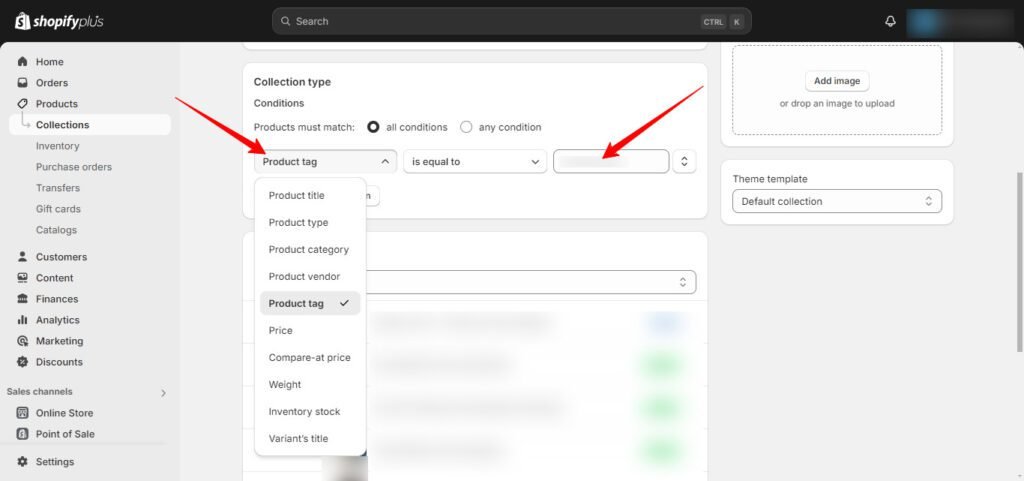1024x481 pixels.
Task: Select the Discounts badge icon
Action: point(23,362)
